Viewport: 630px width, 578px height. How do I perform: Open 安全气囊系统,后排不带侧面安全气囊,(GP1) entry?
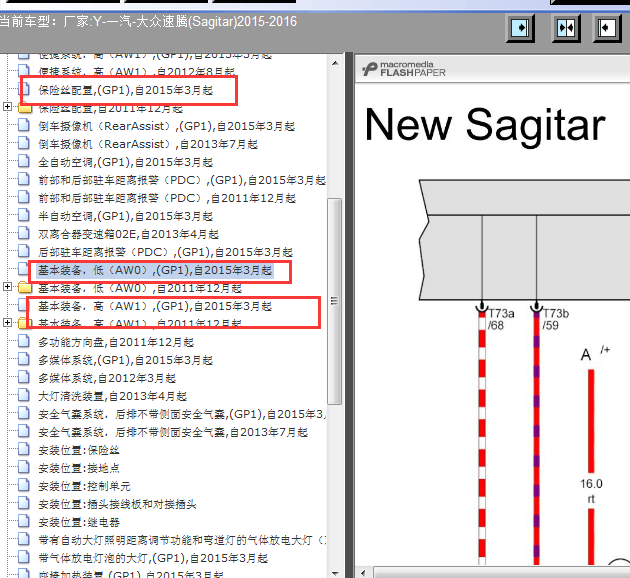click(x=182, y=414)
